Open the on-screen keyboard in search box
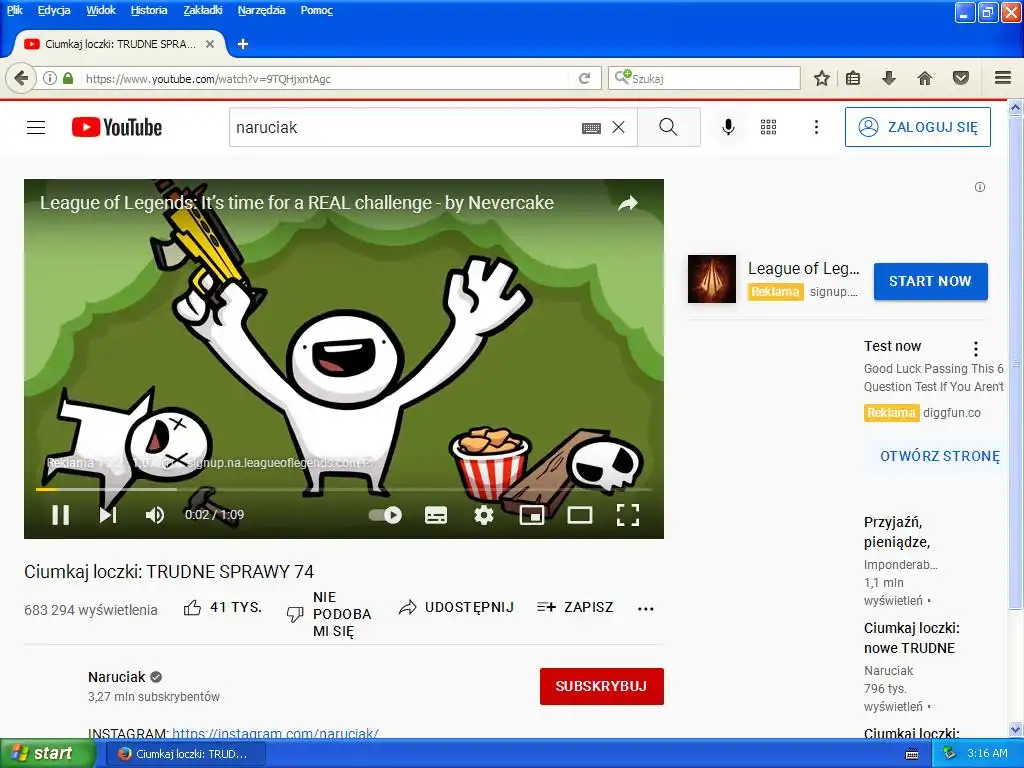 click(591, 128)
